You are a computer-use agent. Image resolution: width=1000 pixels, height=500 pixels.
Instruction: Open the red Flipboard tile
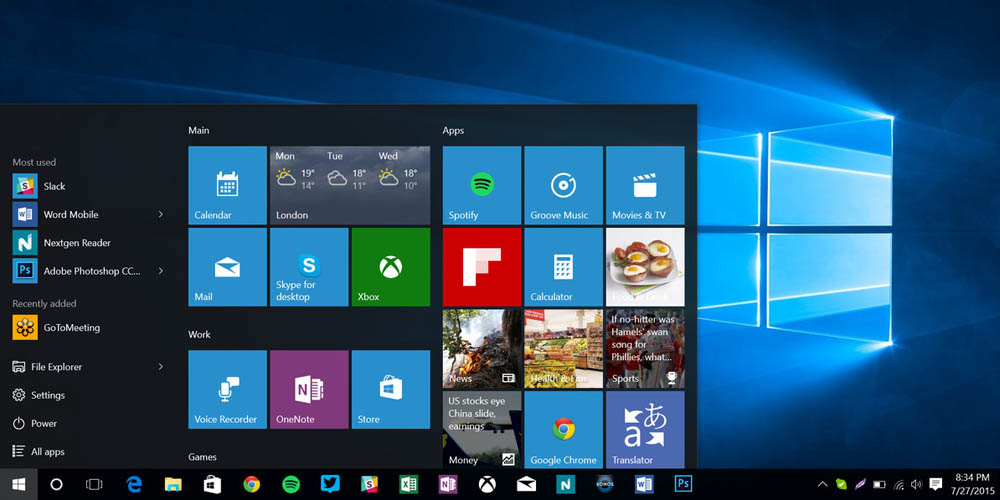(482, 267)
